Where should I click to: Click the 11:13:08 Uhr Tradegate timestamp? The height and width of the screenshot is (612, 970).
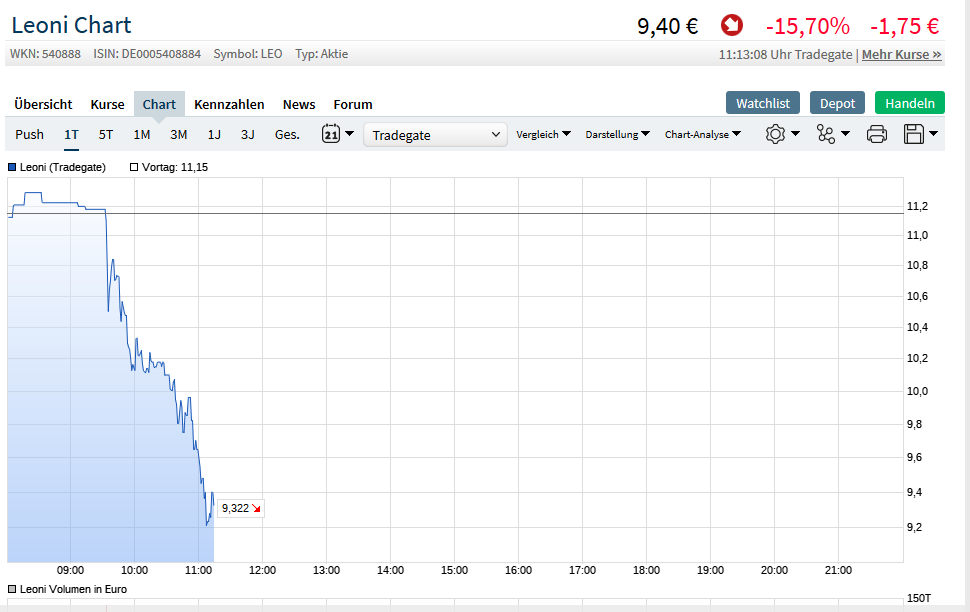pos(786,54)
